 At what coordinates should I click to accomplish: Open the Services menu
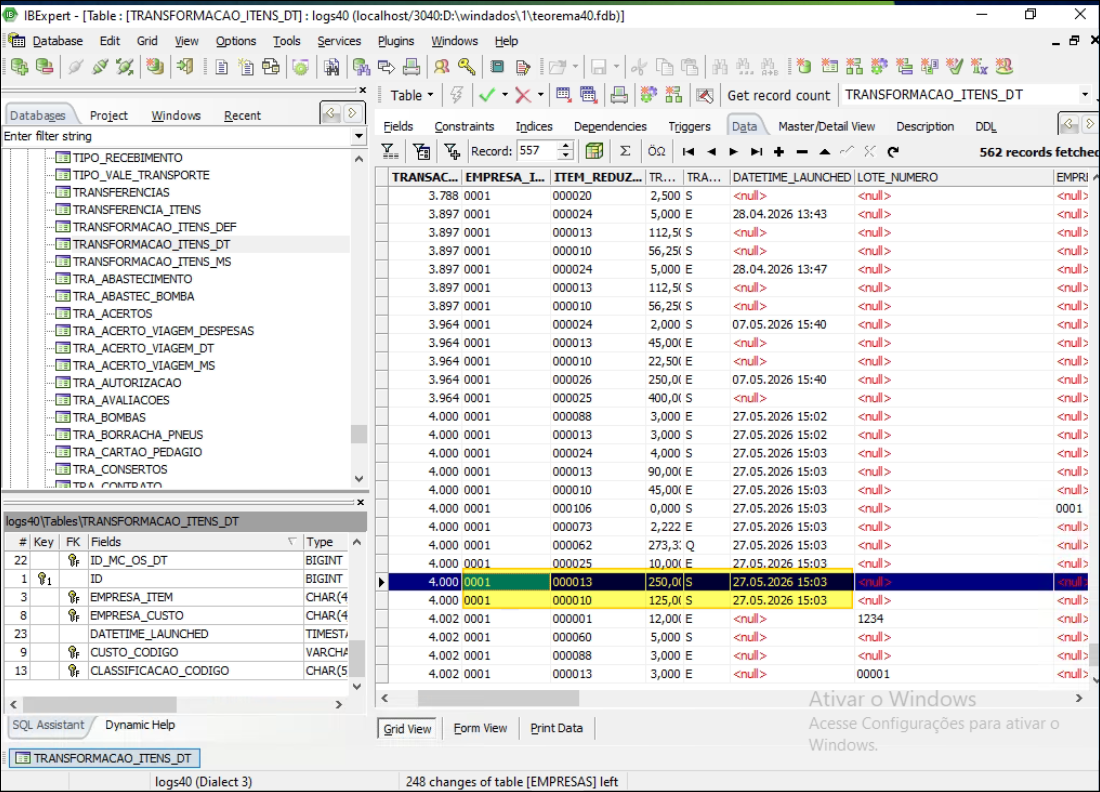(x=339, y=41)
